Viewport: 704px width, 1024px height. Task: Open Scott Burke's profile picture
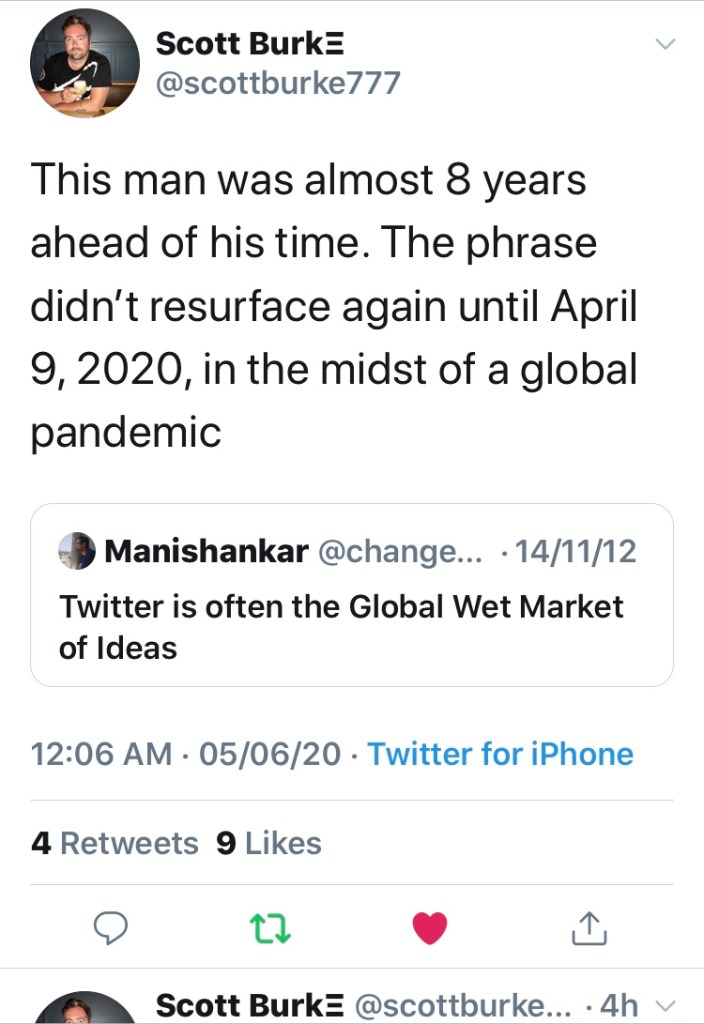(85, 65)
